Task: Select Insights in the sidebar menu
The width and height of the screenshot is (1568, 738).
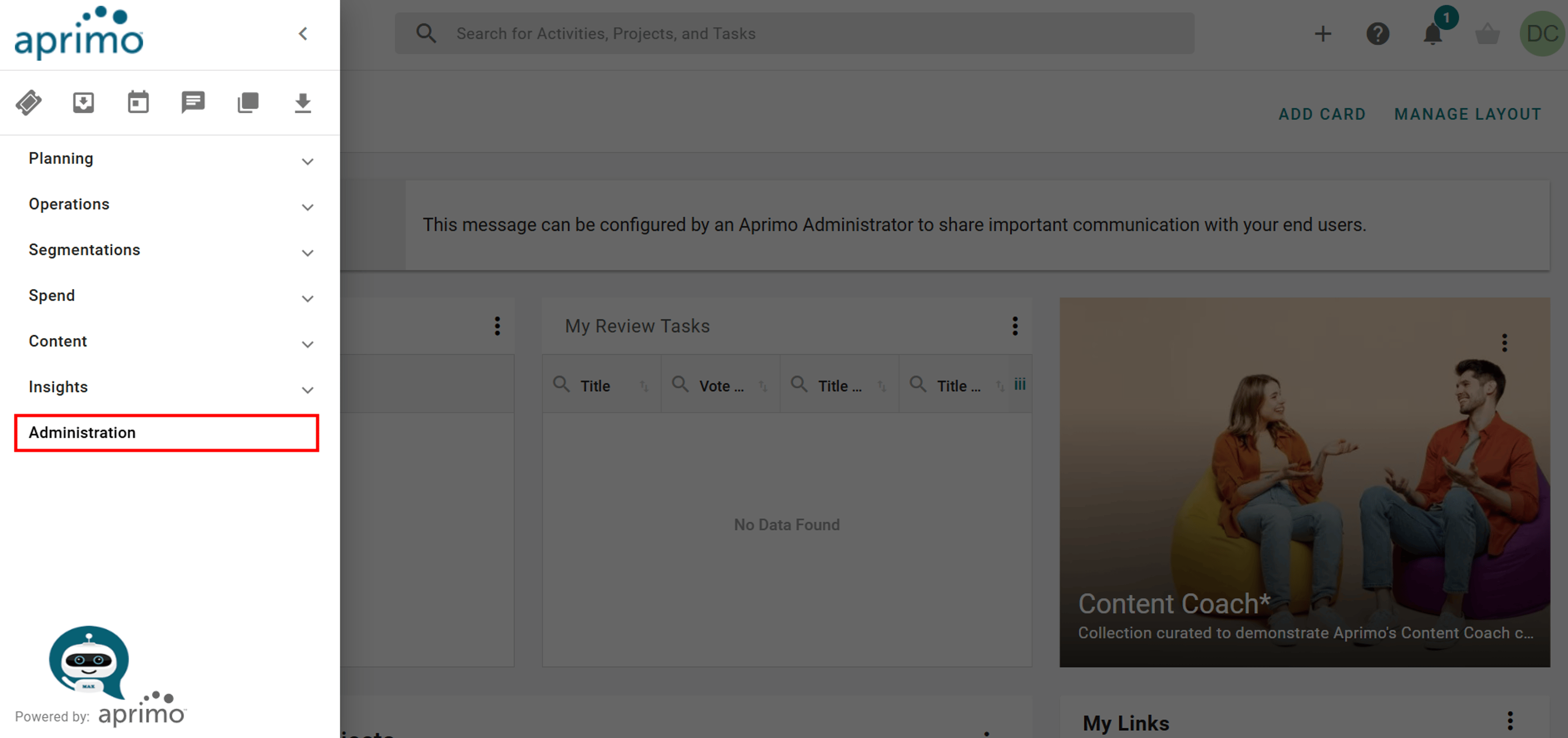Action: click(58, 387)
